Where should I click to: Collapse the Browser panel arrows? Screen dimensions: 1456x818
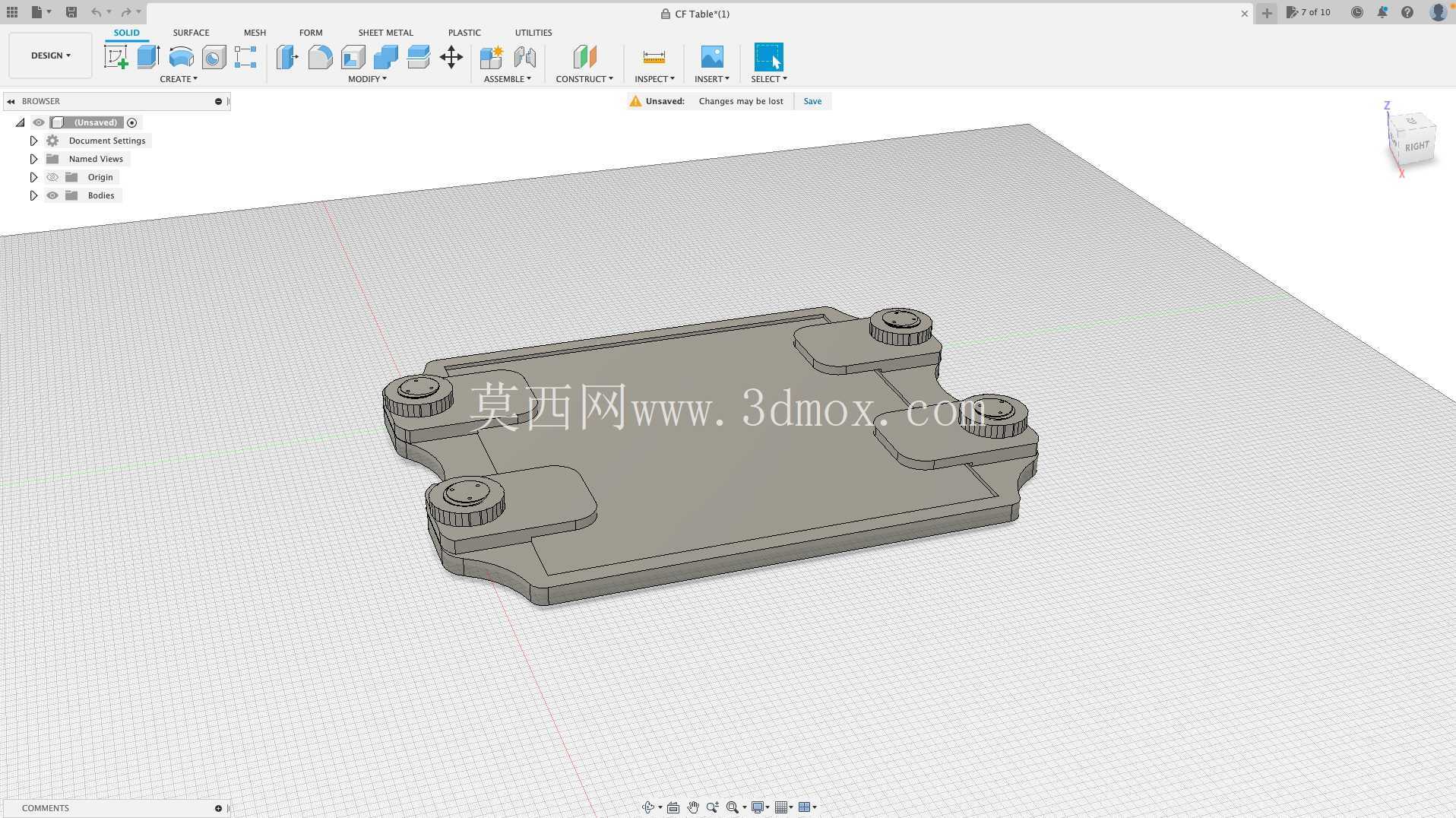tap(11, 101)
